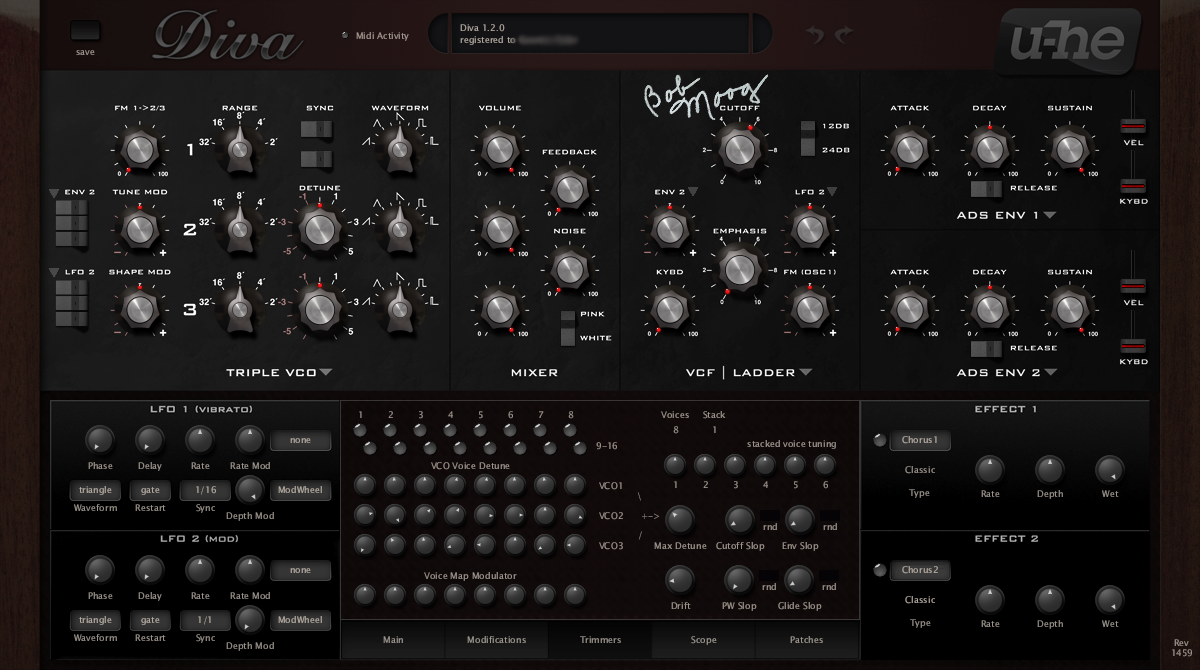Open the Patches tab
This screenshot has width=1200, height=670.
807,640
